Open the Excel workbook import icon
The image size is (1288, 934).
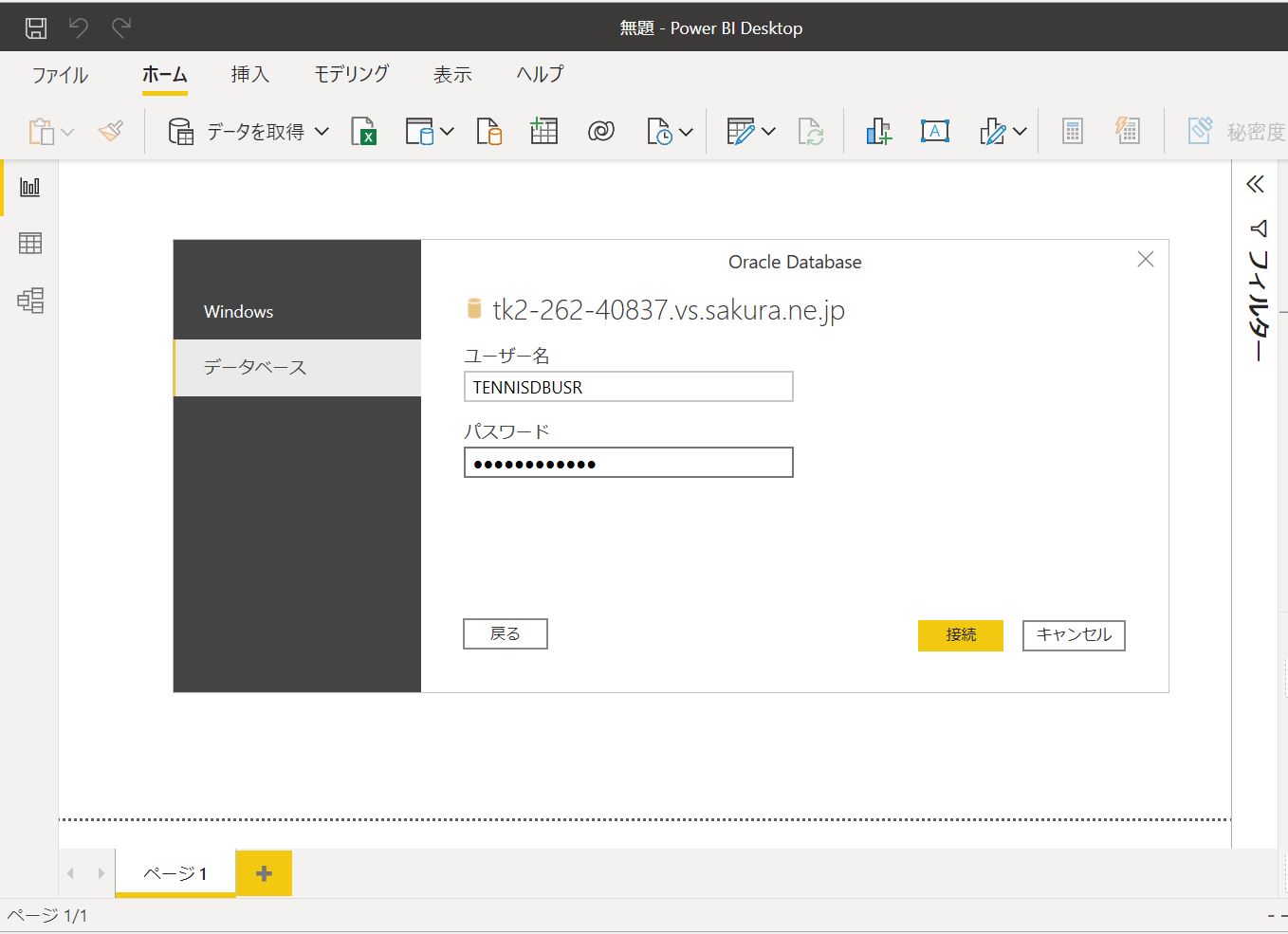[363, 131]
